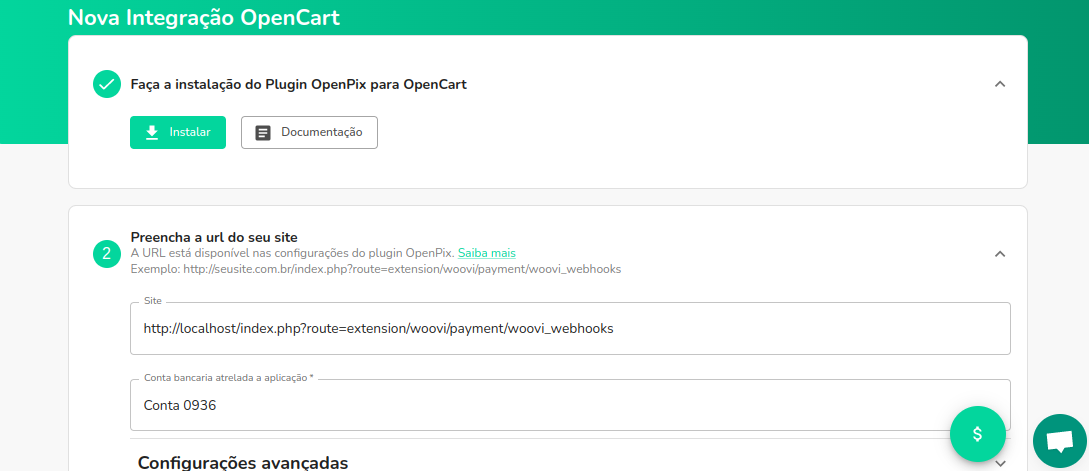Click the download icon in Instalar button

click(x=152, y=132)
